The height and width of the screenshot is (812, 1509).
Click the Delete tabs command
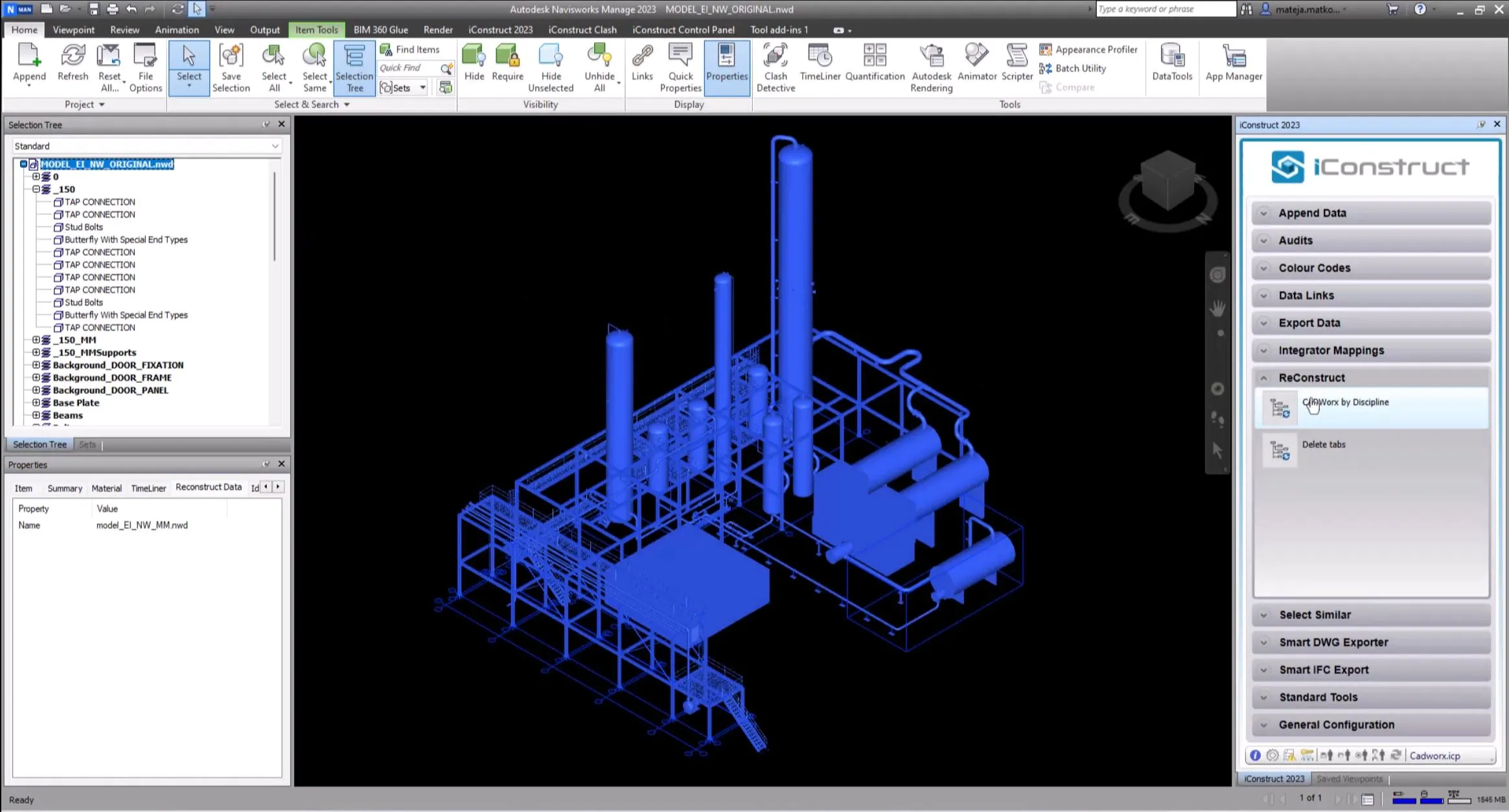pos(1324,444)
